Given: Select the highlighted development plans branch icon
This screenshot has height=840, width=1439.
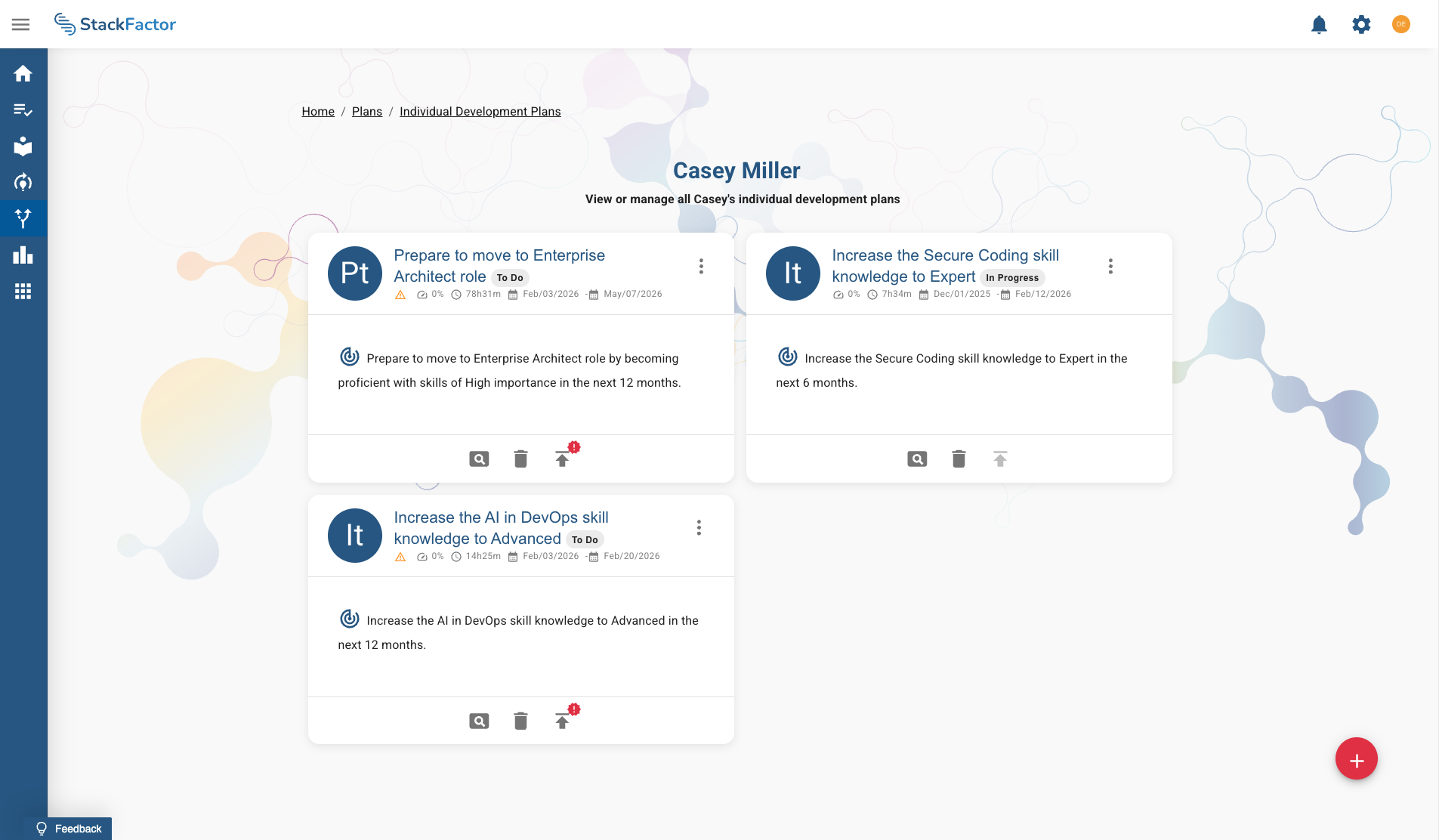Looking at the screenshot, I should pyautogui.click(x=23, y=219).
